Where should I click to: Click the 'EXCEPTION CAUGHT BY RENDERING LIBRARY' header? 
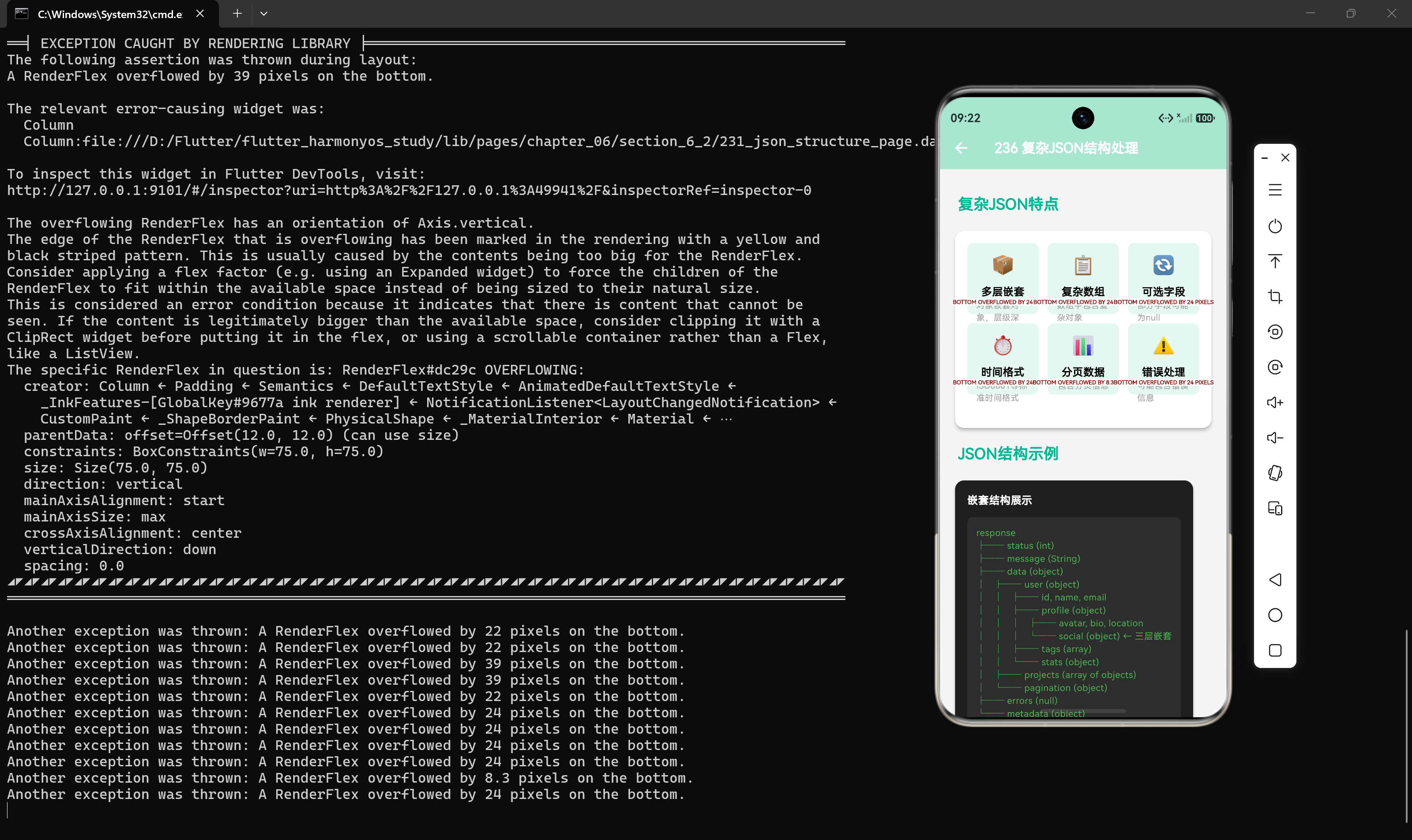click(195, 44)
